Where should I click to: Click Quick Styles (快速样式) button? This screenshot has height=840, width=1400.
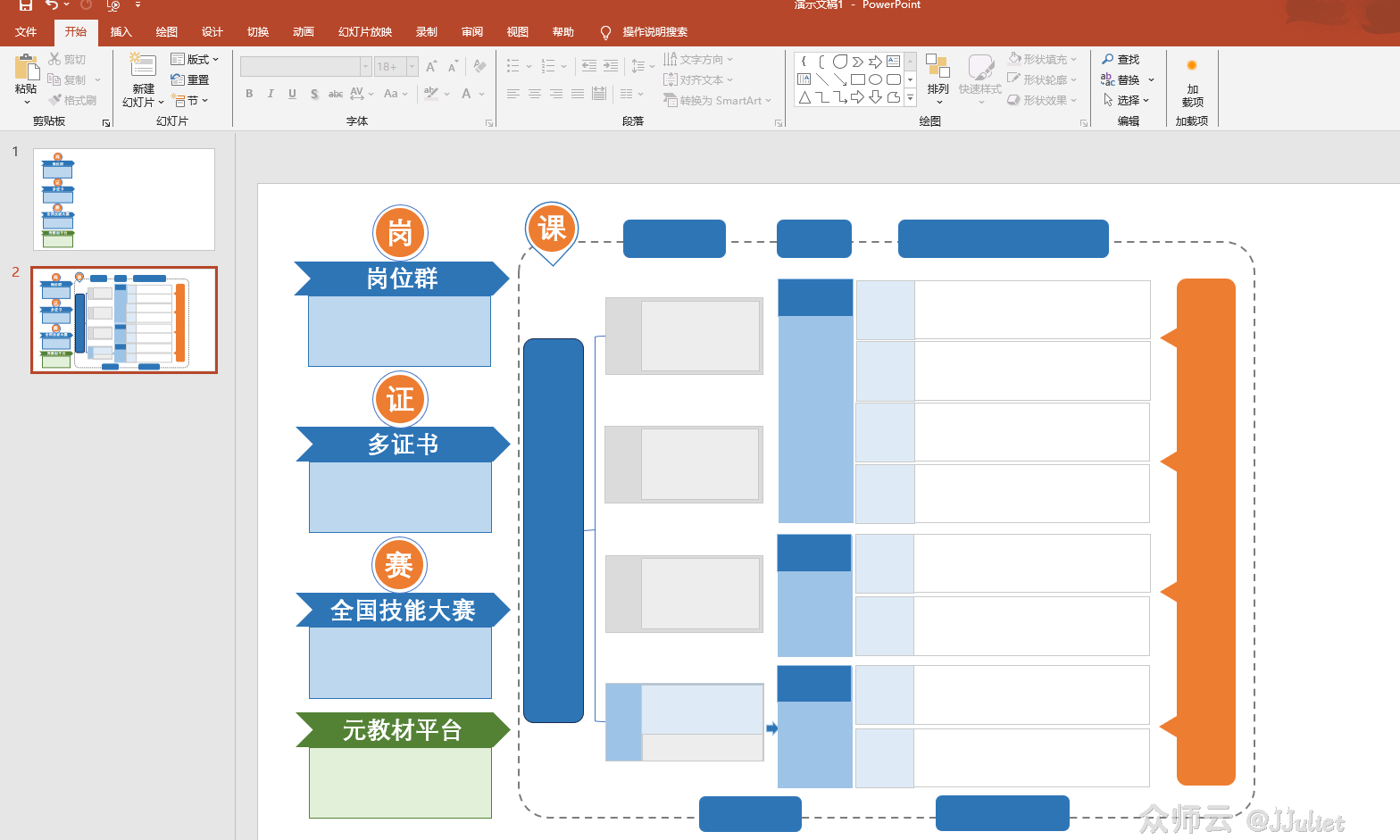[x=980, y=79]
